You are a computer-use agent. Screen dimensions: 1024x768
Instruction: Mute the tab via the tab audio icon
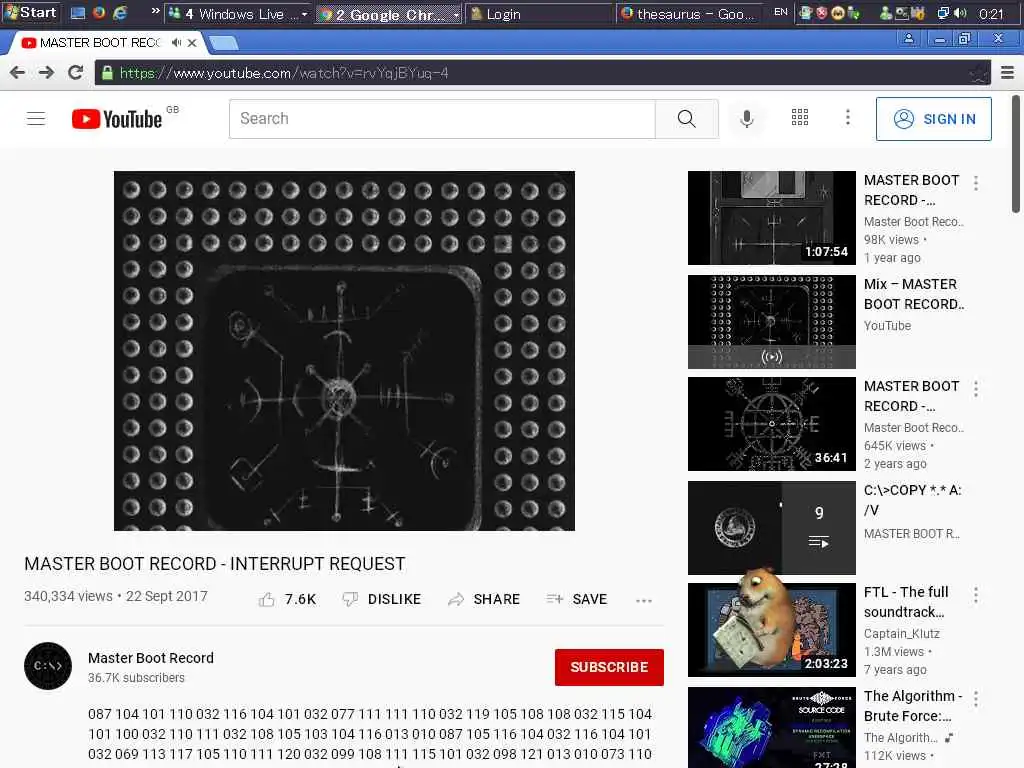click(x=176, y=43)
